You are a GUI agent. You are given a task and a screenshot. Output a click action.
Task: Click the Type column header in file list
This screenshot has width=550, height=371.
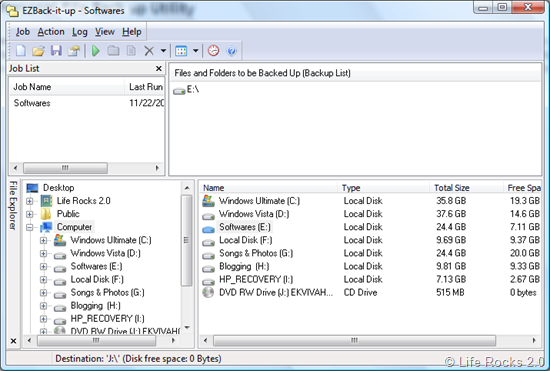pyautogui.click(x=383, y=188)
